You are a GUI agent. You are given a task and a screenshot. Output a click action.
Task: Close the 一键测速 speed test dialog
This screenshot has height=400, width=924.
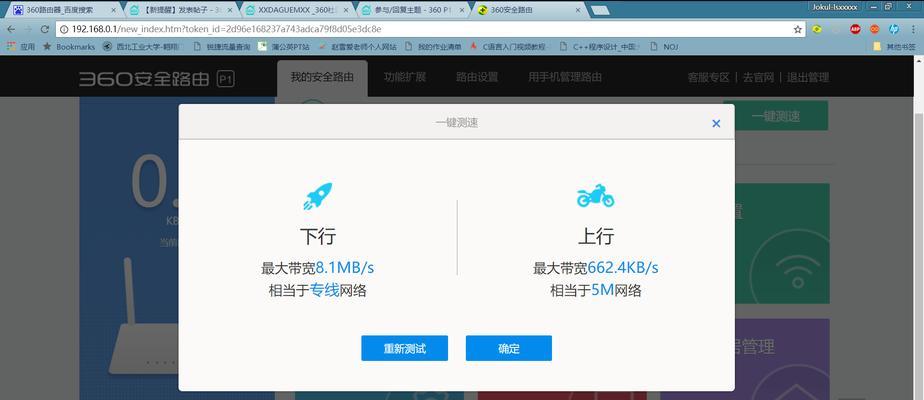pos(716,124)
